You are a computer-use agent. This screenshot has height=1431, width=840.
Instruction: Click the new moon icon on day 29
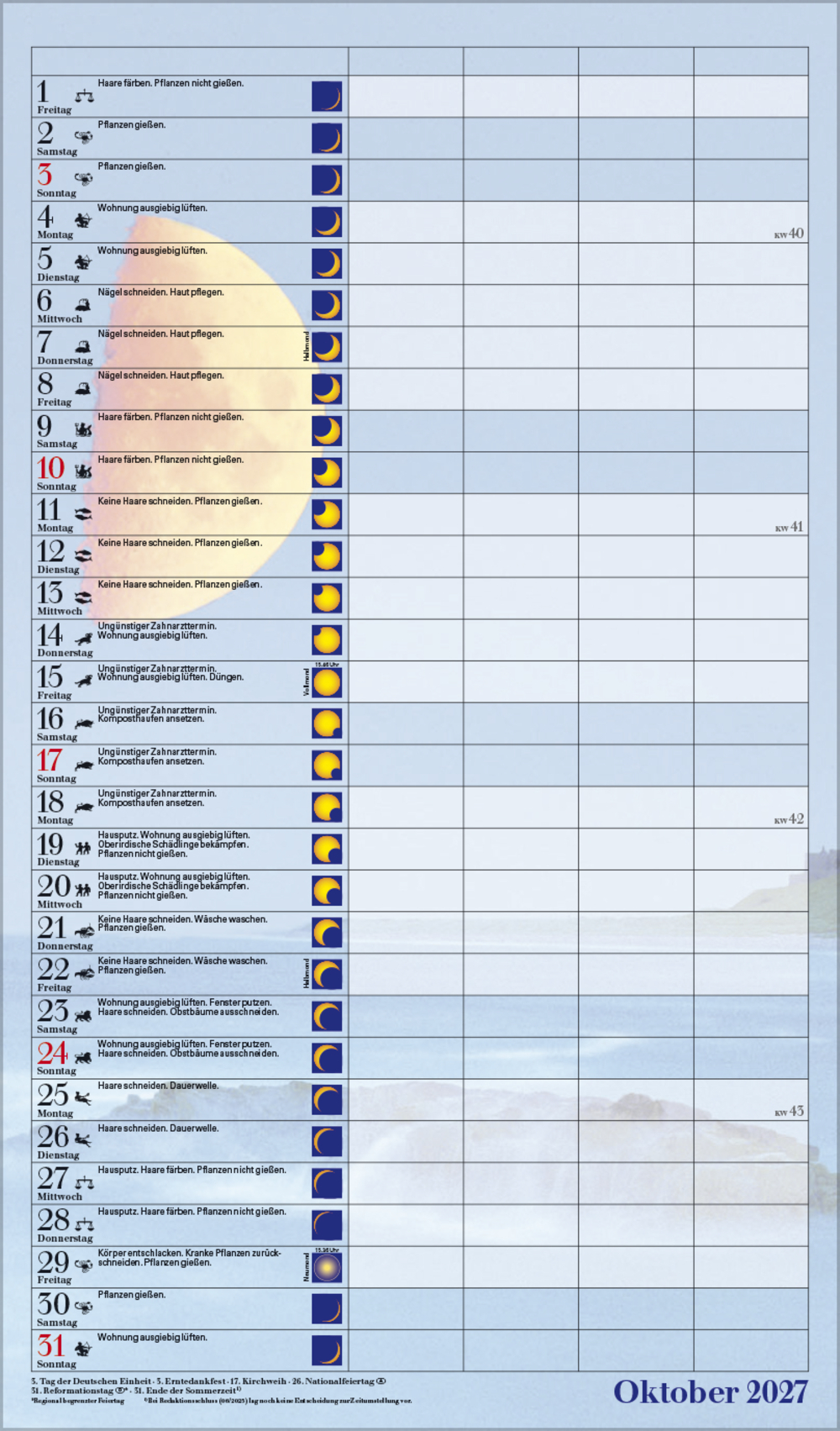tap(327, 1267)
